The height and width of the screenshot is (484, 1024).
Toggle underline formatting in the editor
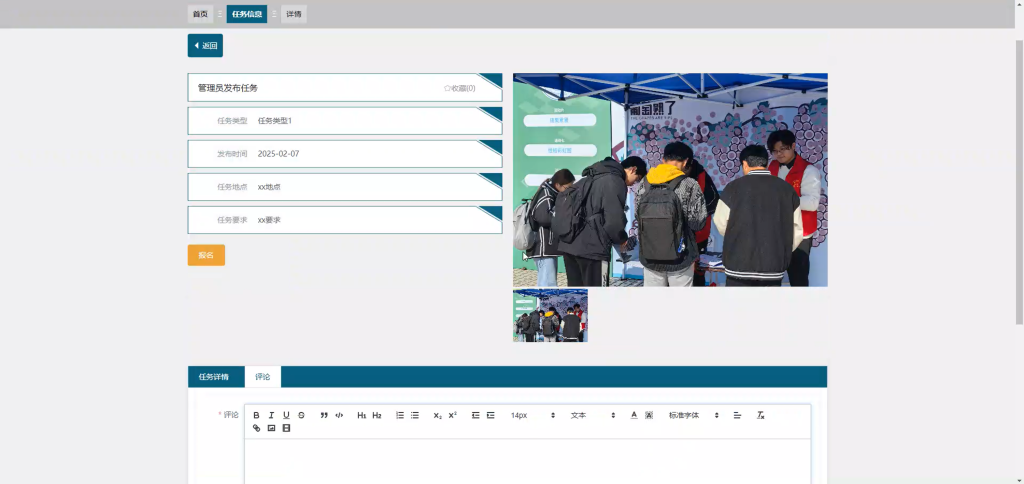(x=286, y=415)
